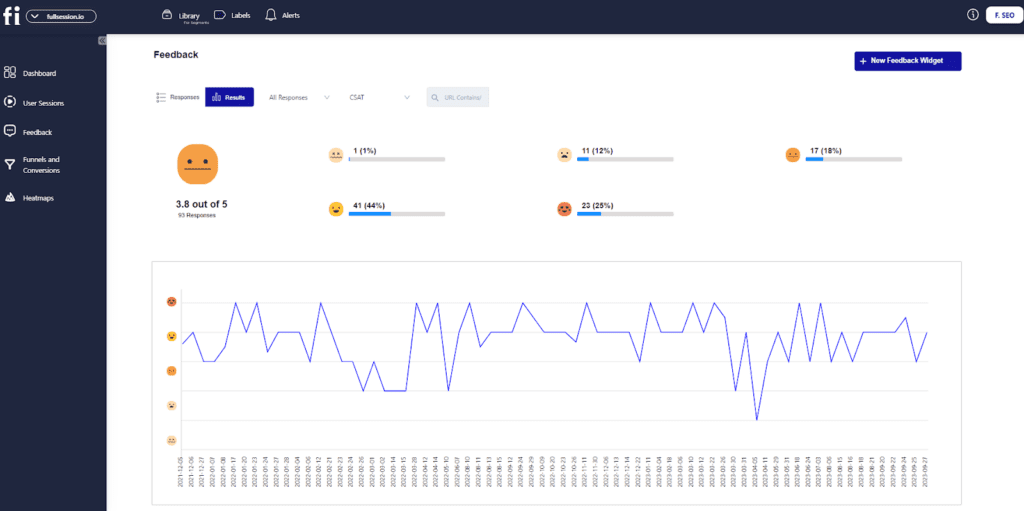Click the New Feedback Widget button
The image size is (1024, 511).
(907, 61)
